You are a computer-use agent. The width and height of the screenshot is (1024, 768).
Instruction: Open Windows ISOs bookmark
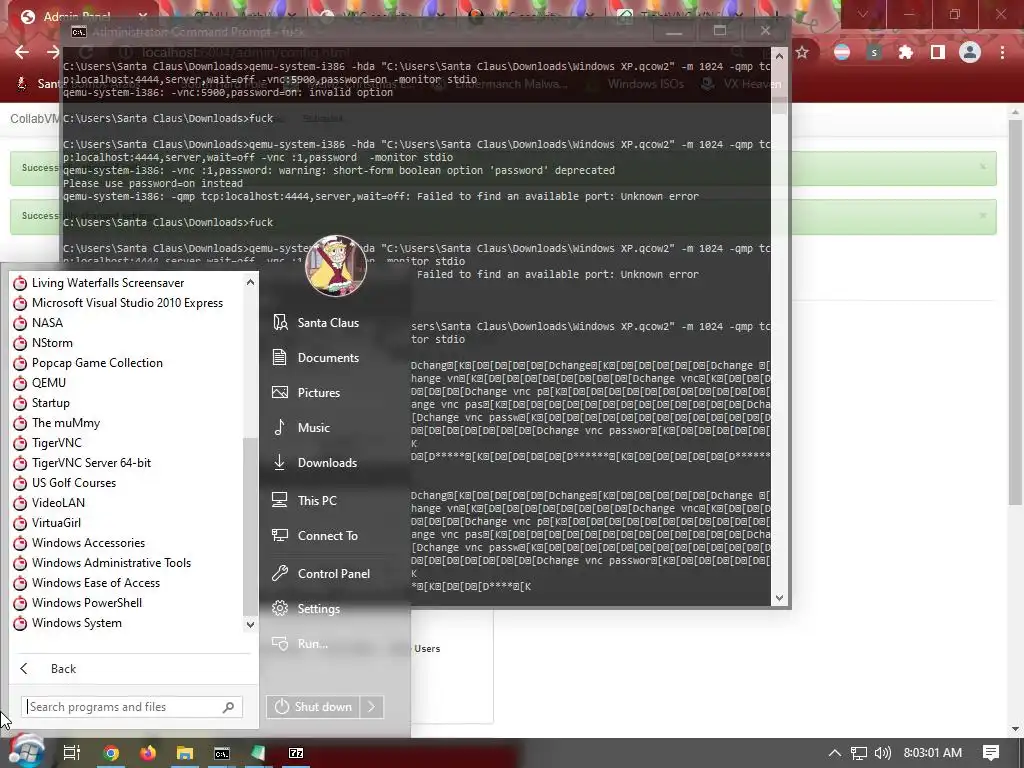point(636,84)
